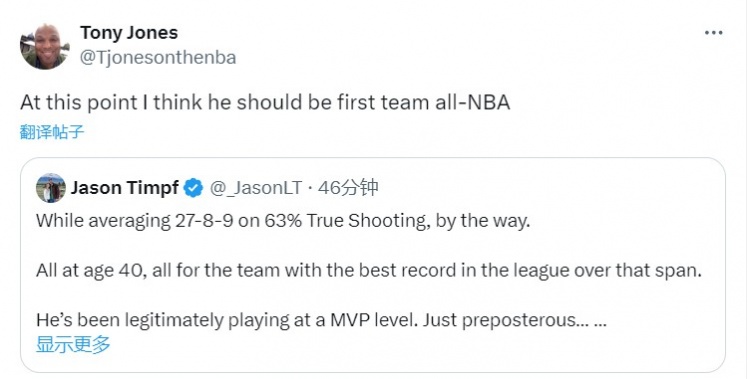Click the Jason Timpf author name

point(125,188)
